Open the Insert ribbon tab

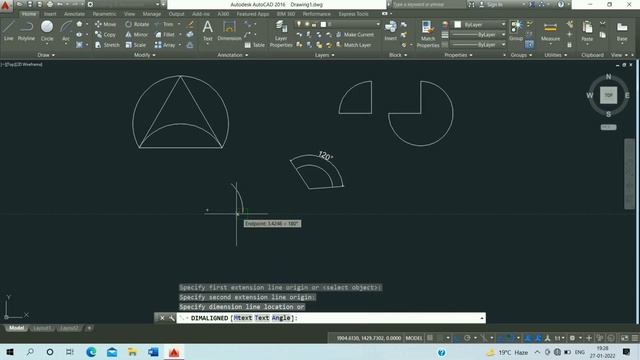(50, 14)
